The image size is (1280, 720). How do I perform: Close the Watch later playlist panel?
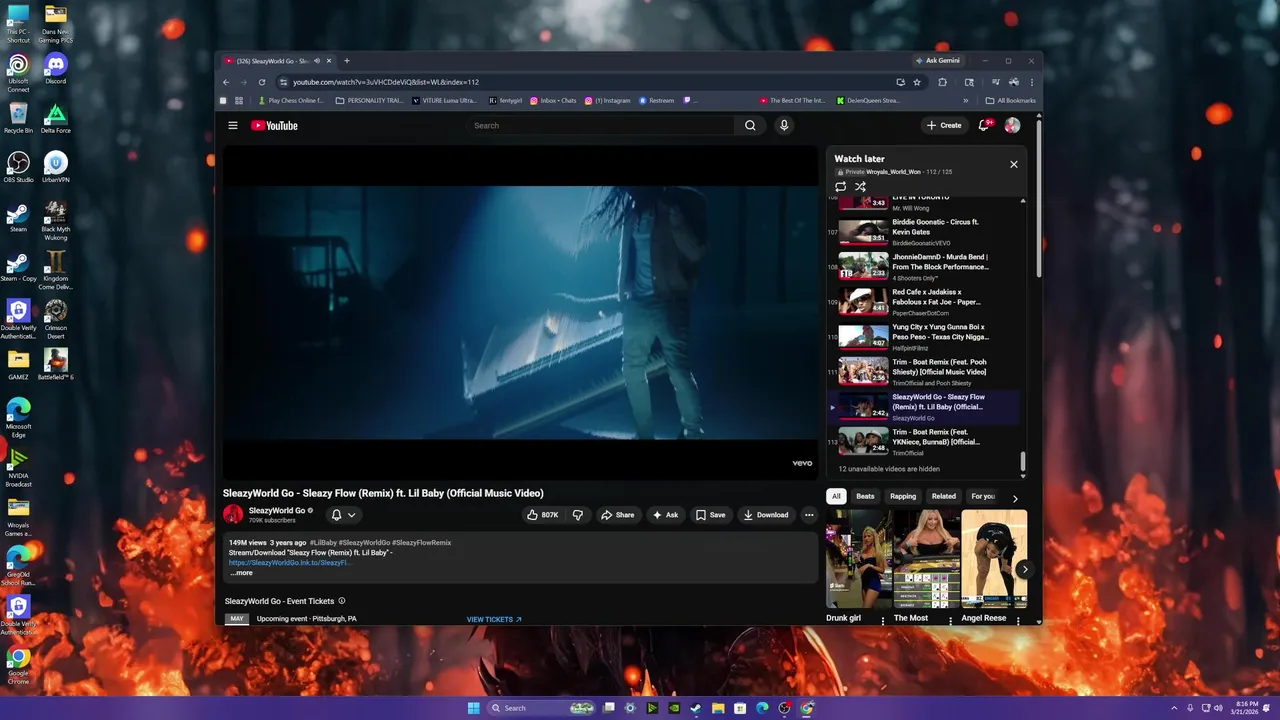pyautogui.click(x=1014, y=164)
